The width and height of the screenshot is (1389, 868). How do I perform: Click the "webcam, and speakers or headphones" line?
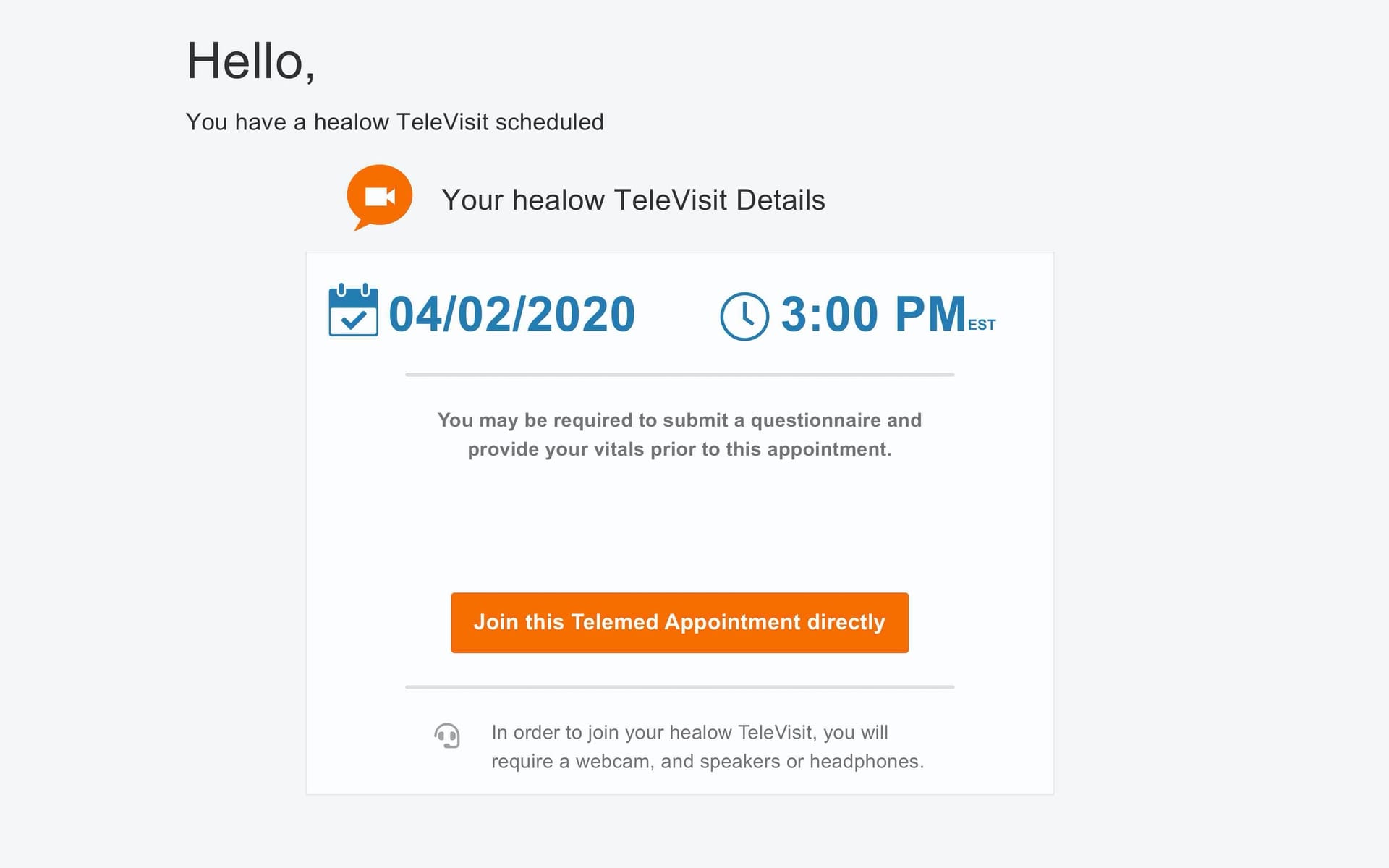tap(708, 761)
